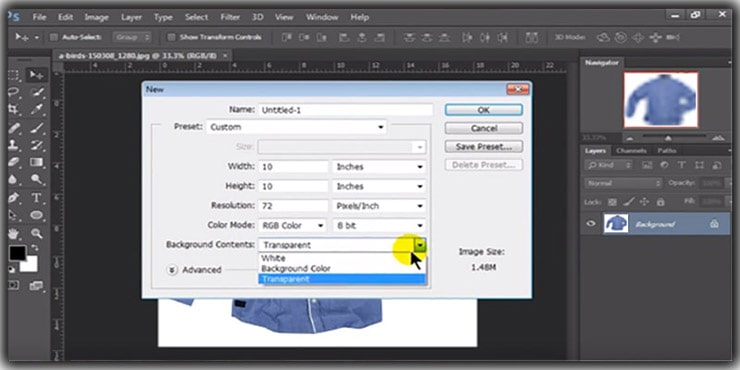
Task: Select the Pen tool
Action: tap(13, 197)
